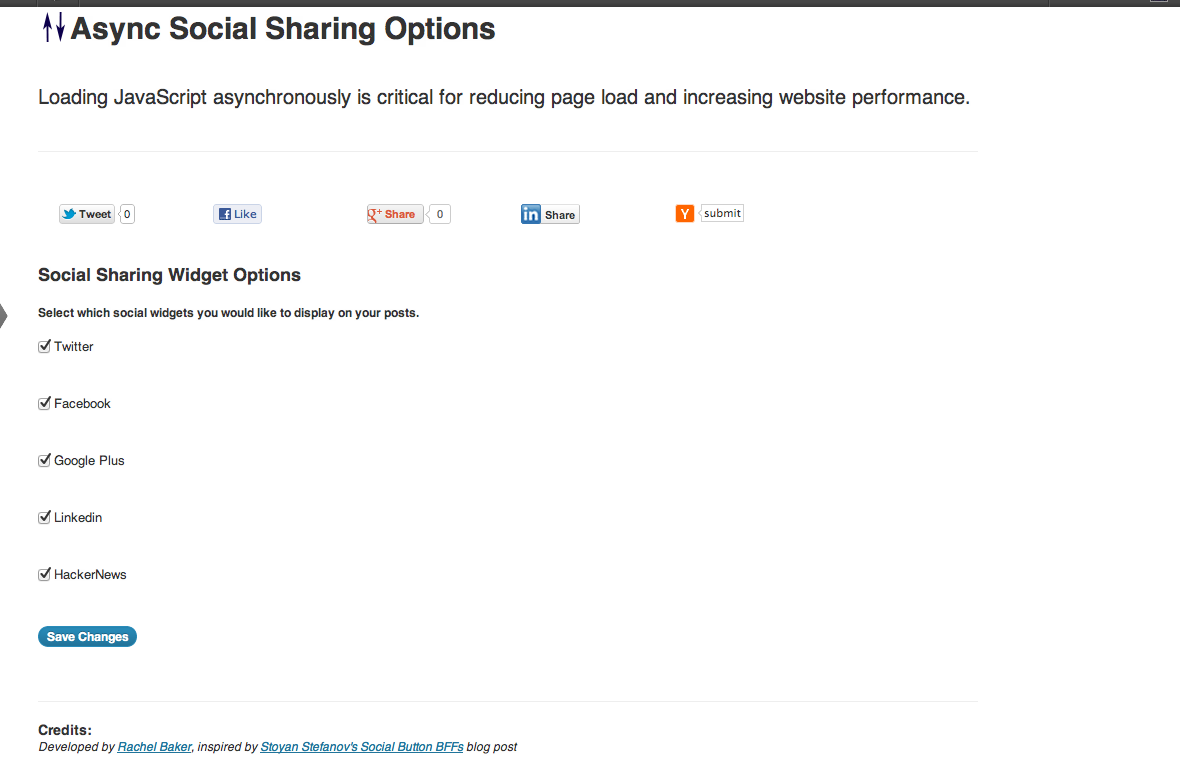Click the Google Plus share count bubble
The height and width of the screenshot is (762, 1180).
tap(439, 214)
